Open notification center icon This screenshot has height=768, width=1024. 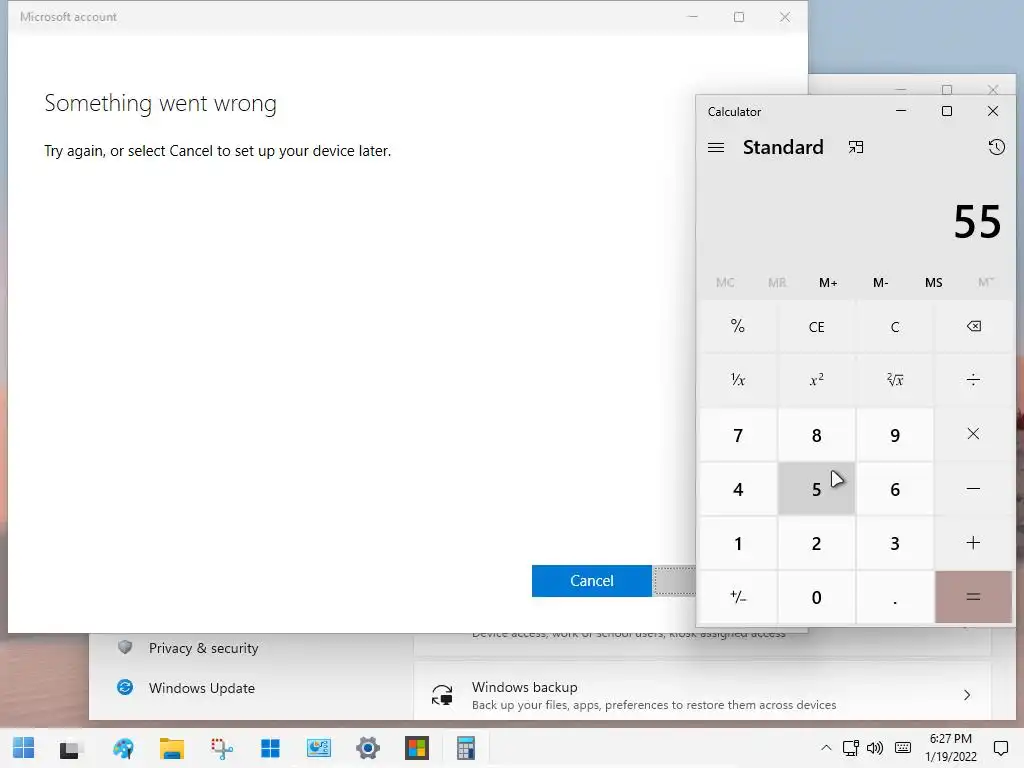pos(1000,748)
